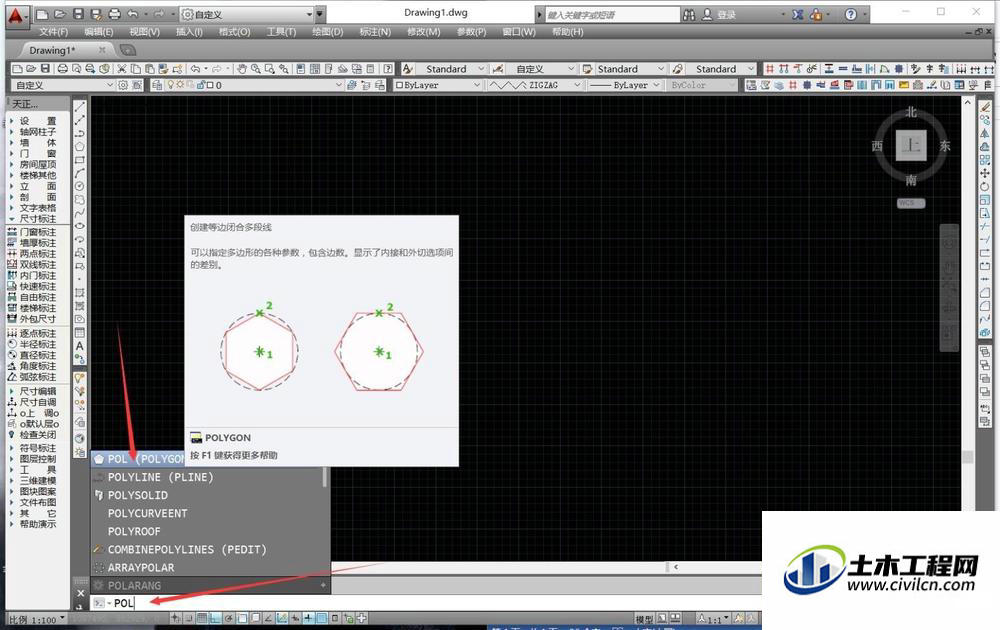Click the binoculars search icon

689,15
